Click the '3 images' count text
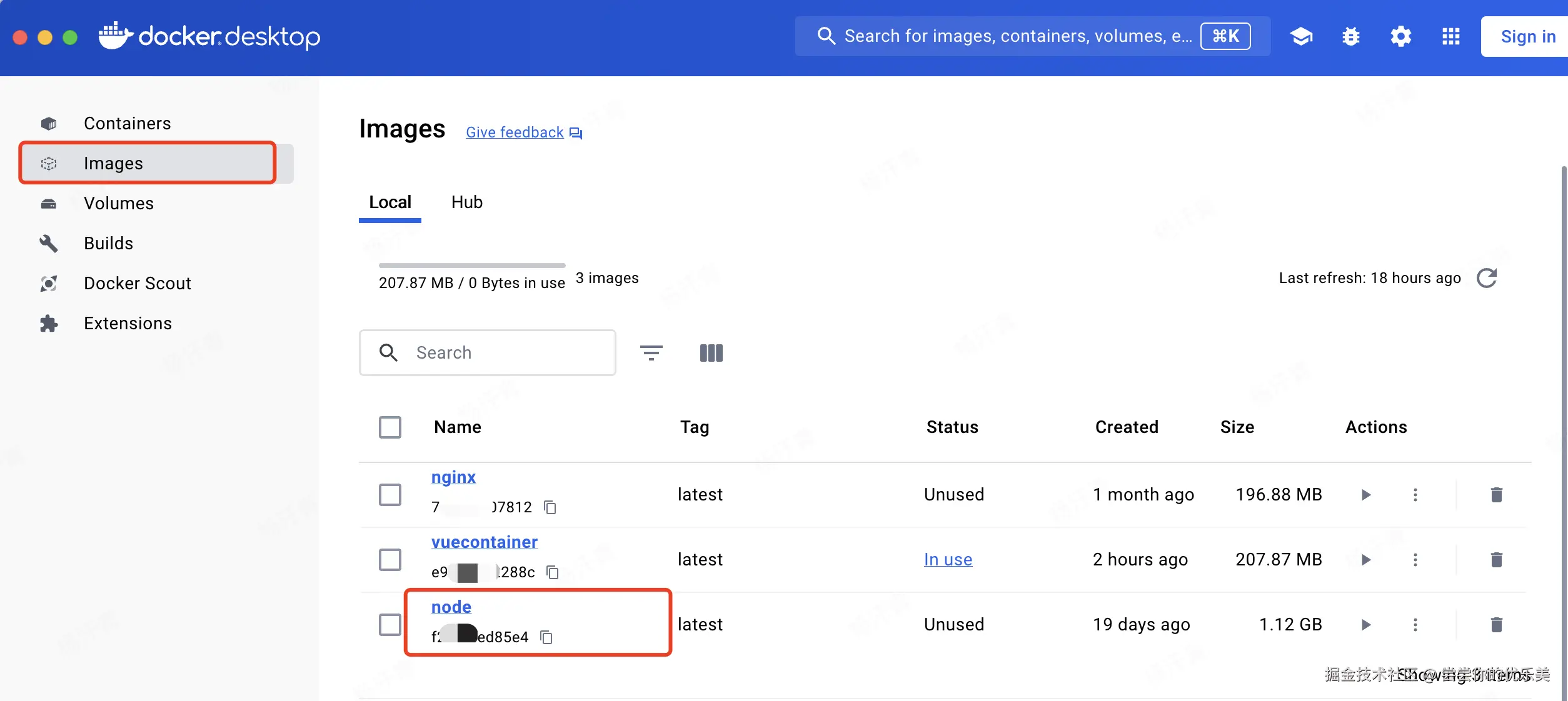 click(607, 278)
